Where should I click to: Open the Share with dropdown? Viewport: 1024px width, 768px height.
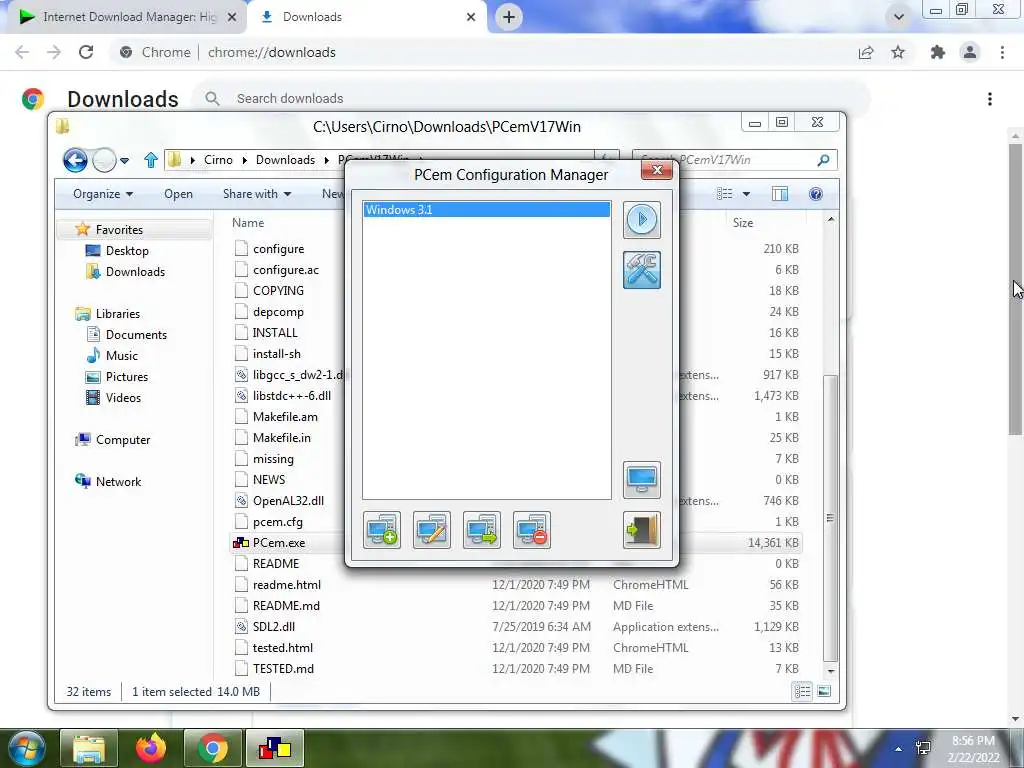pyautogui.click(x=257, y=194)
